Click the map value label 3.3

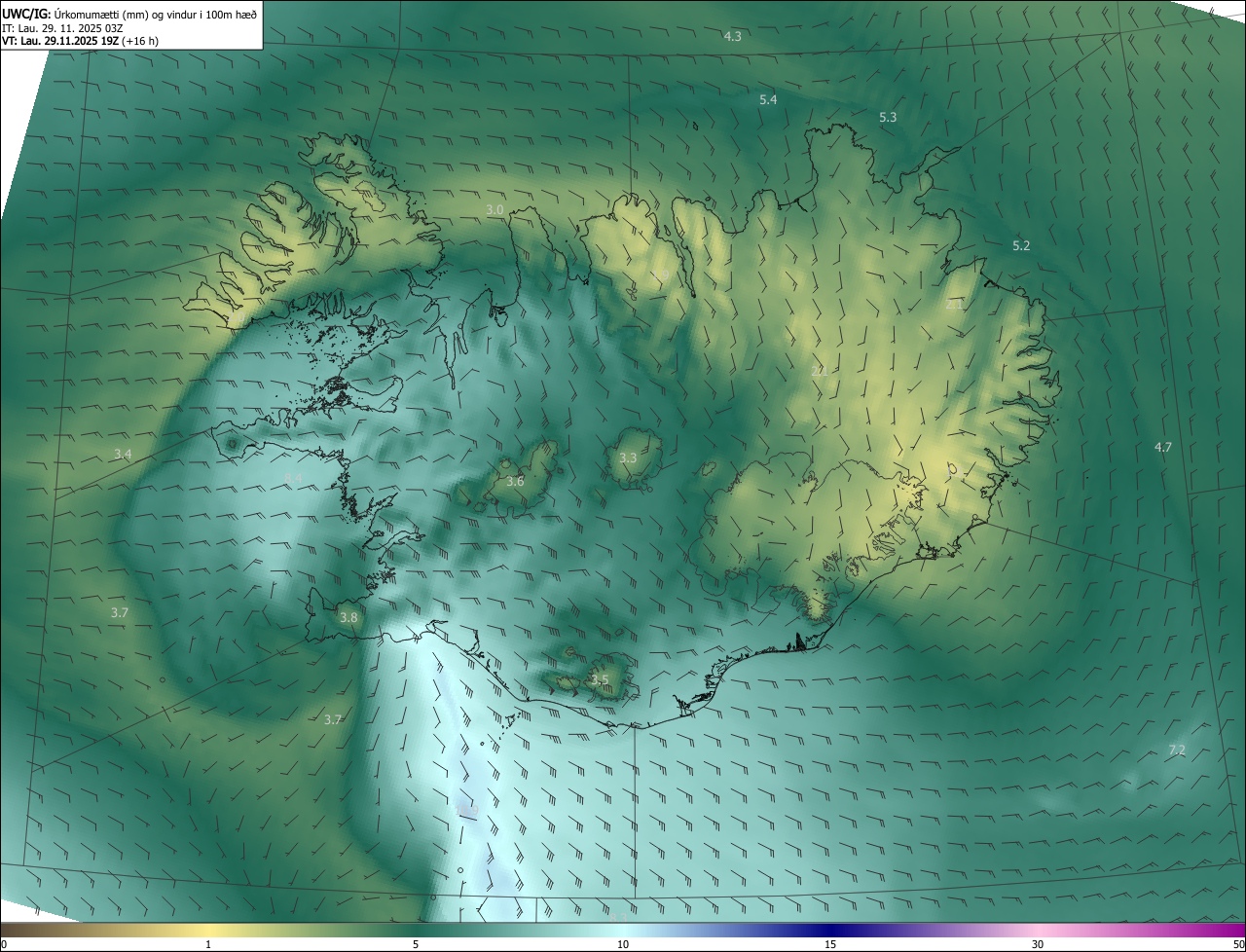click(x=628, y=458)
